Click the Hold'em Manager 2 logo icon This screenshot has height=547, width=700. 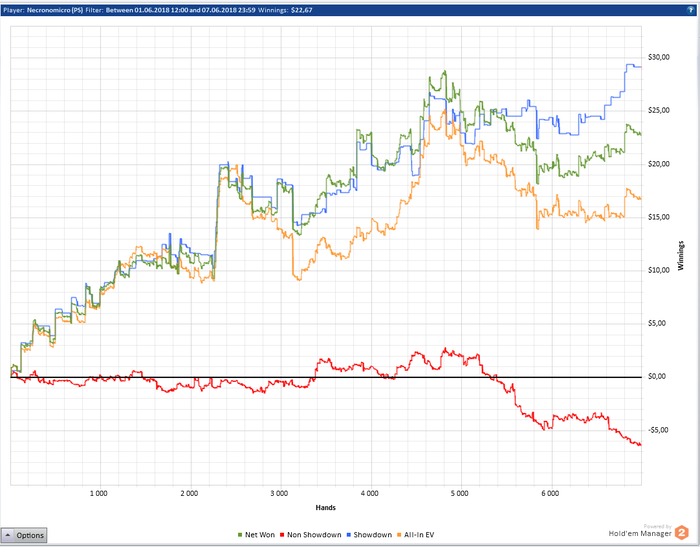pos(682,533)
